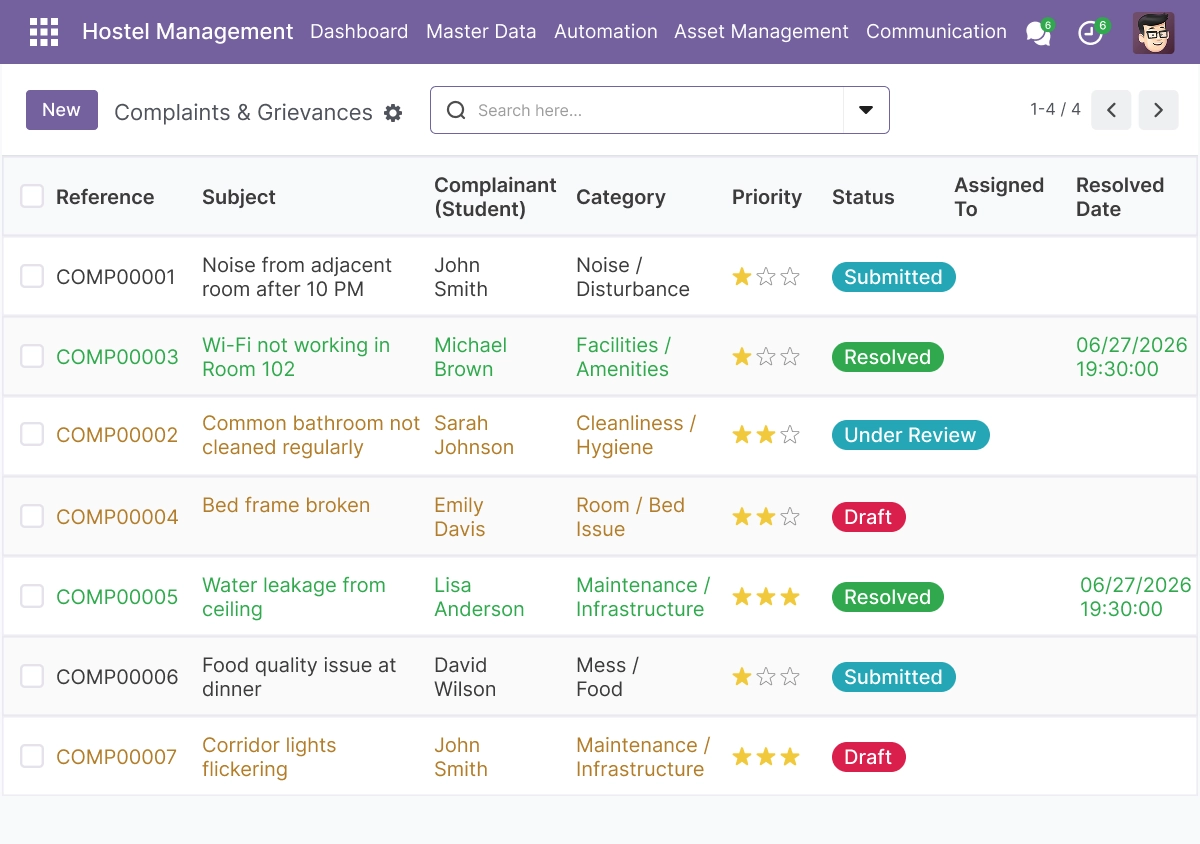Viewport: 1200px width, 844px height.
Task: Open Water leakage from ceiling complaint
Action: (x=294, y=597)
